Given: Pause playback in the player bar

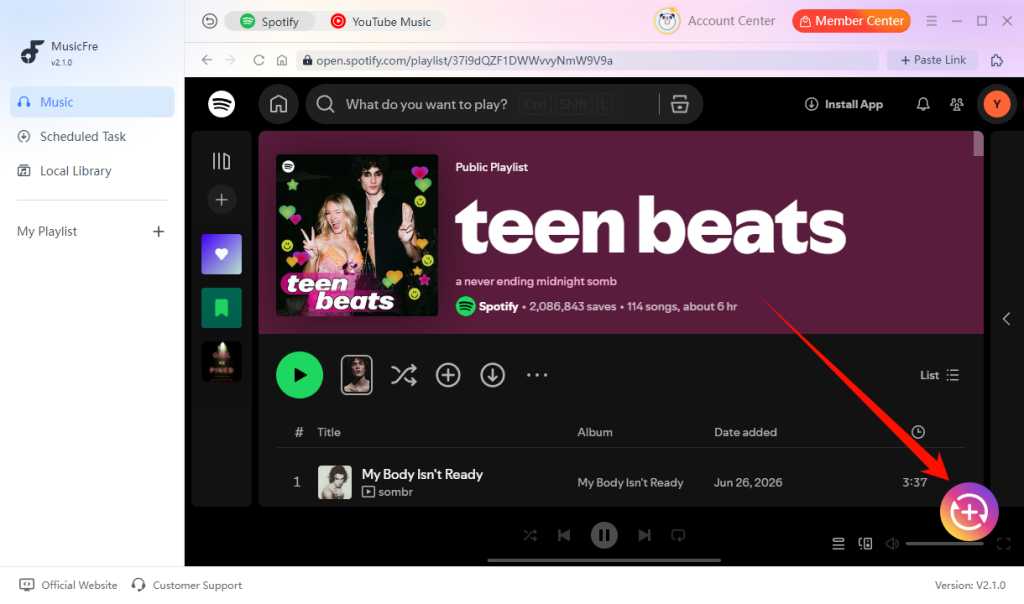Looking at the screenshot, I should coord(604,535).
